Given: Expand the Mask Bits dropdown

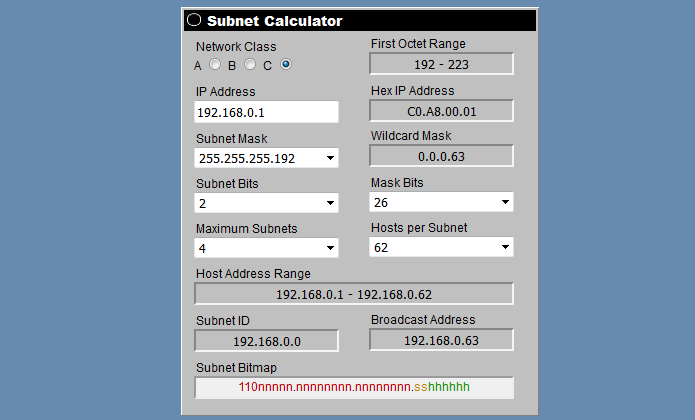Looking at the screenshot, I should click(441, 202).
